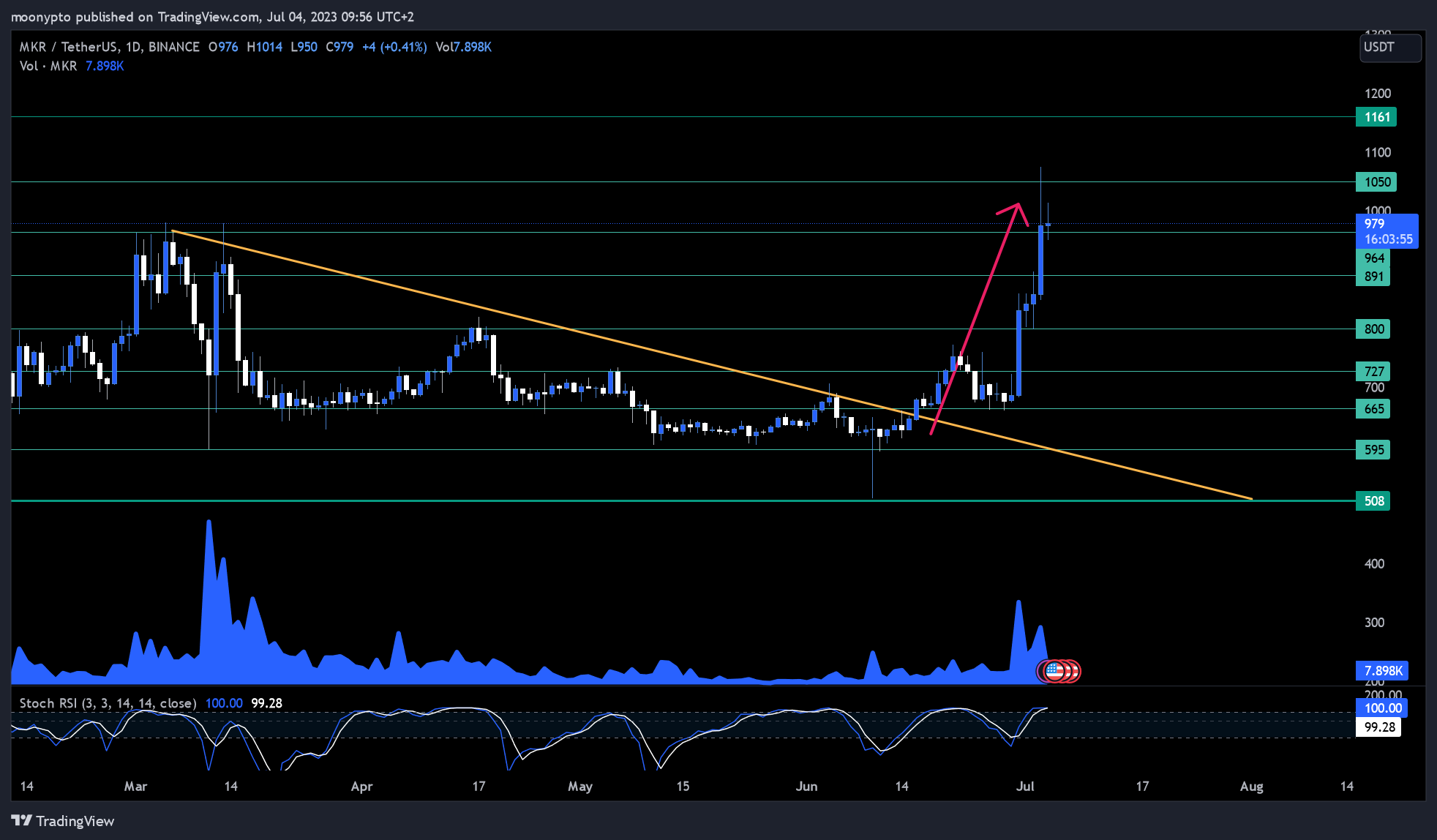Click the US flag economic event marker
This screenshot has width=1437, height=840.
tap(1054, 670)
